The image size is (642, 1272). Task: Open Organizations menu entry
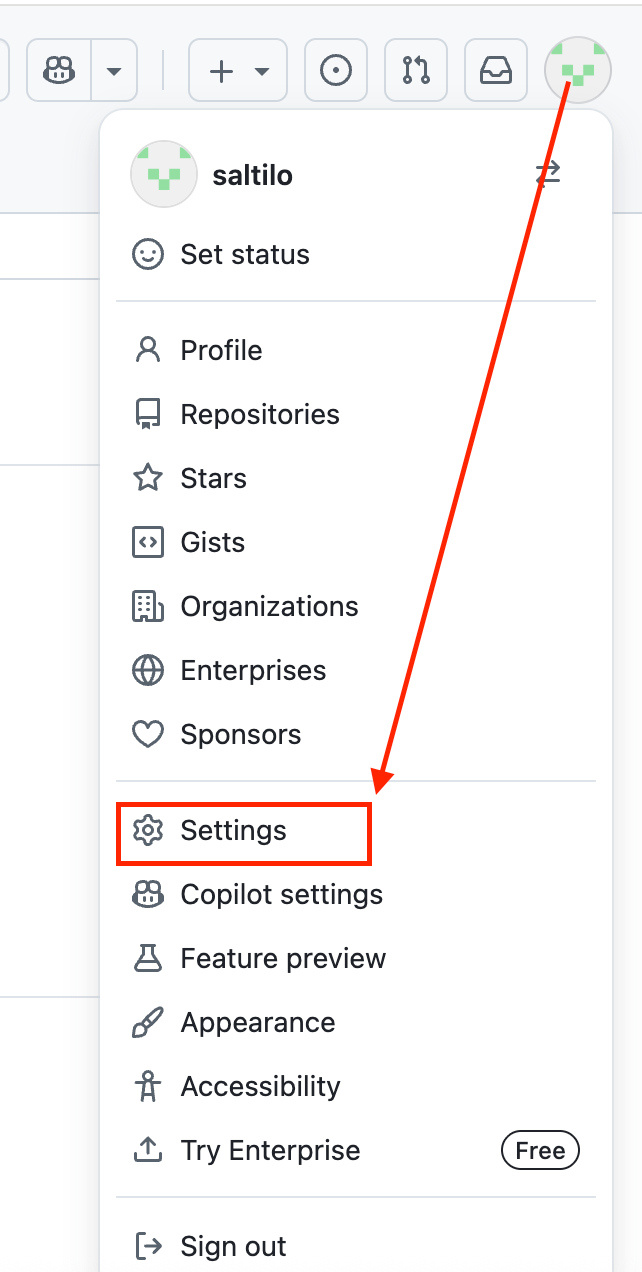click(269, 606)
